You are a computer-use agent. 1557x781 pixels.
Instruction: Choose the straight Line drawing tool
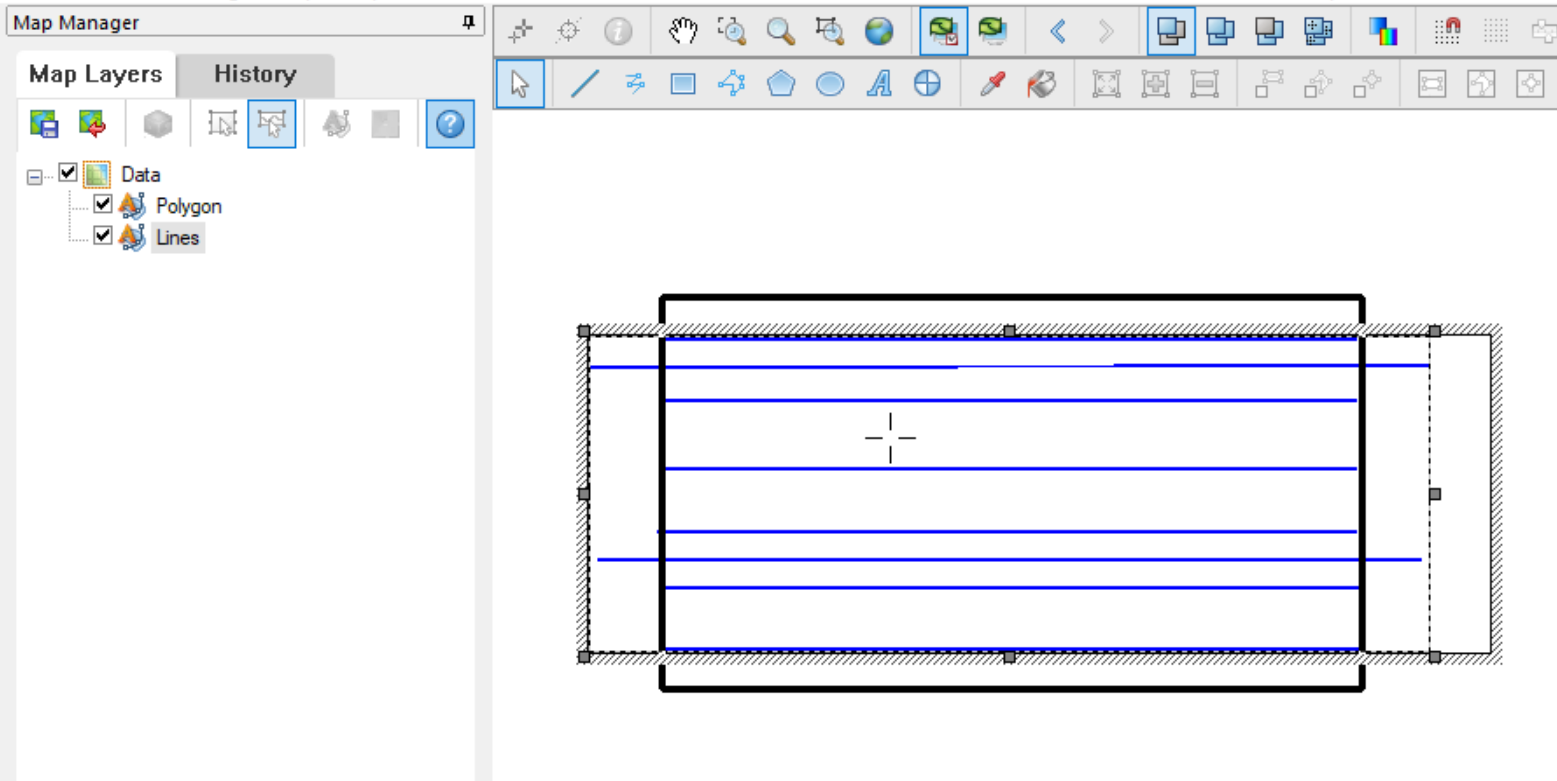(x=584, y=85)
